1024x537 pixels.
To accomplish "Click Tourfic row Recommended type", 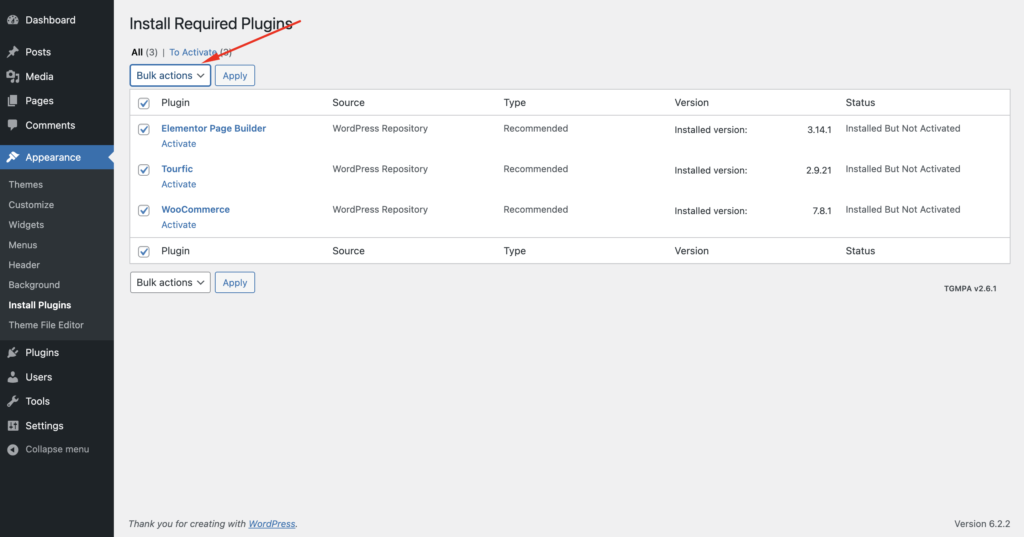I will 536,169.
